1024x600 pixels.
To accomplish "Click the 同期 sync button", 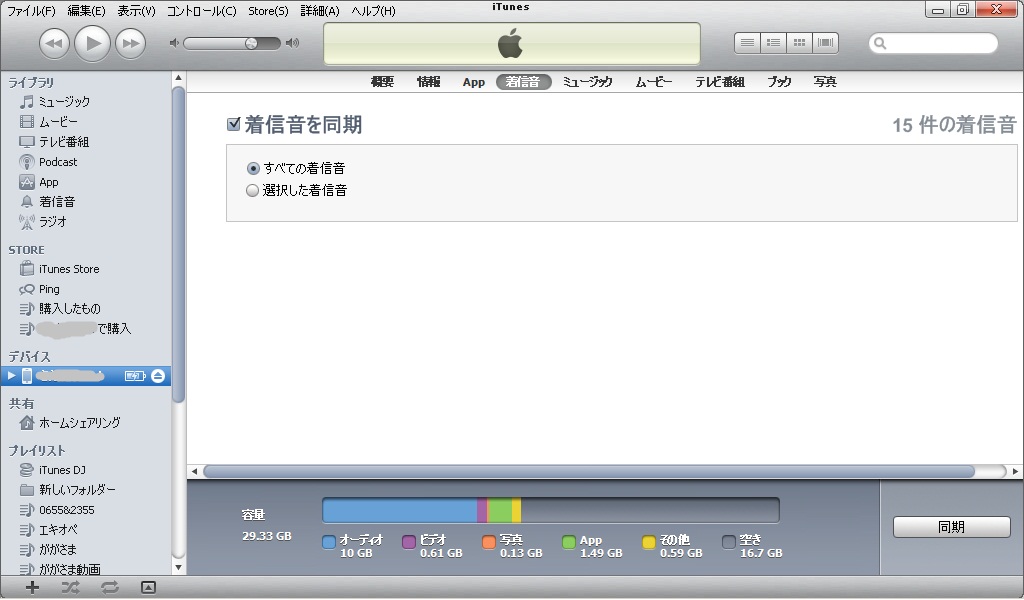I will (x=952, y=527).
